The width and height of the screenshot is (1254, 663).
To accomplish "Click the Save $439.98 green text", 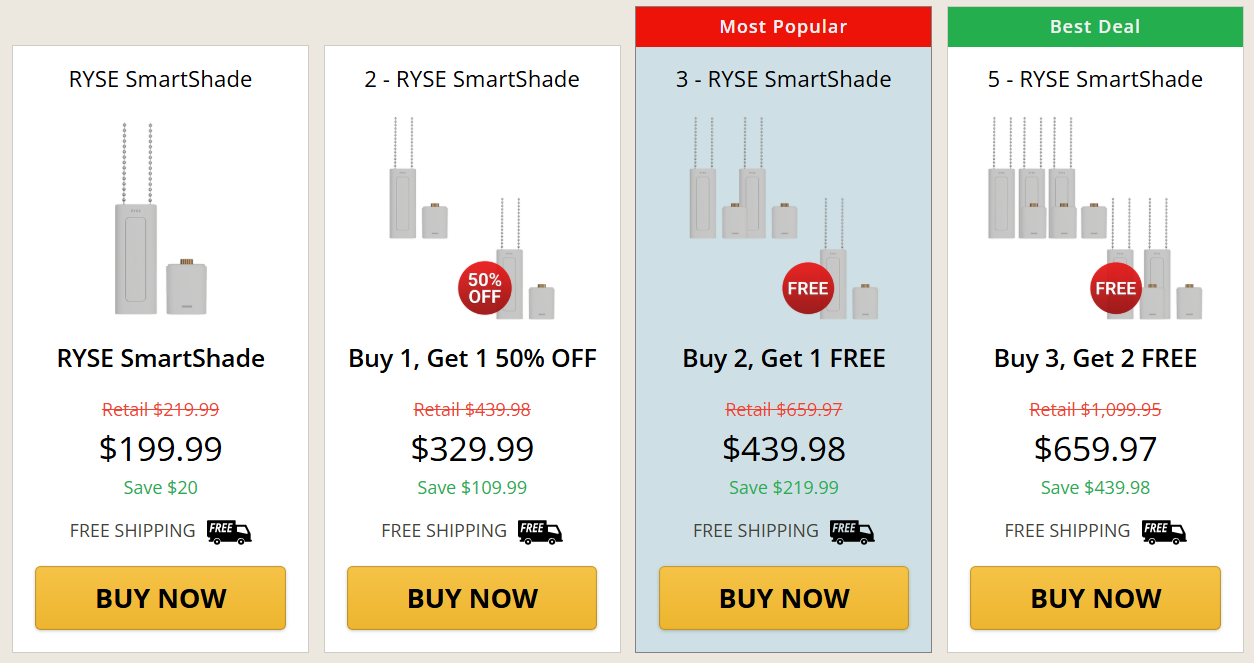I will (x=1095, y=487).
